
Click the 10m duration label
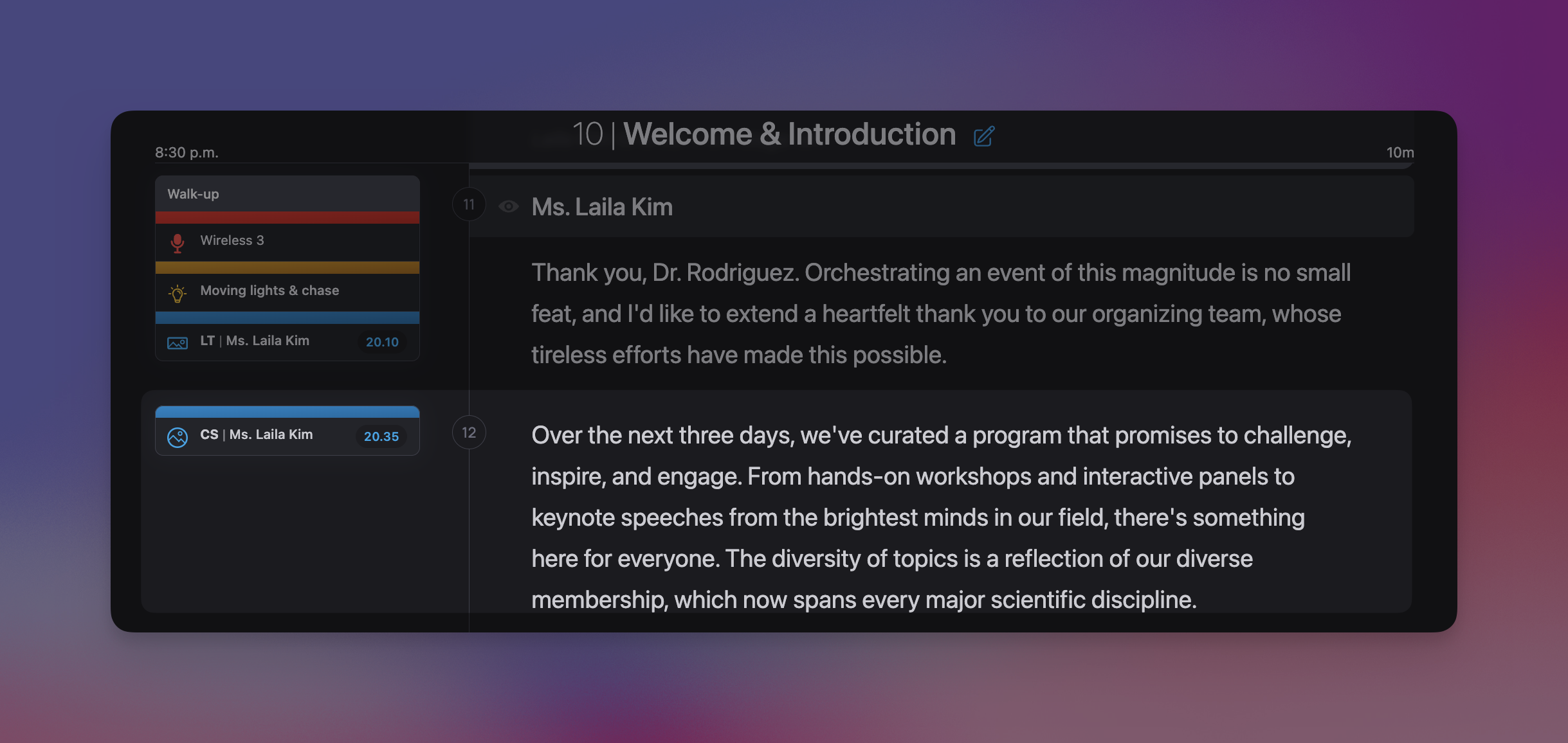[1399, 152]
